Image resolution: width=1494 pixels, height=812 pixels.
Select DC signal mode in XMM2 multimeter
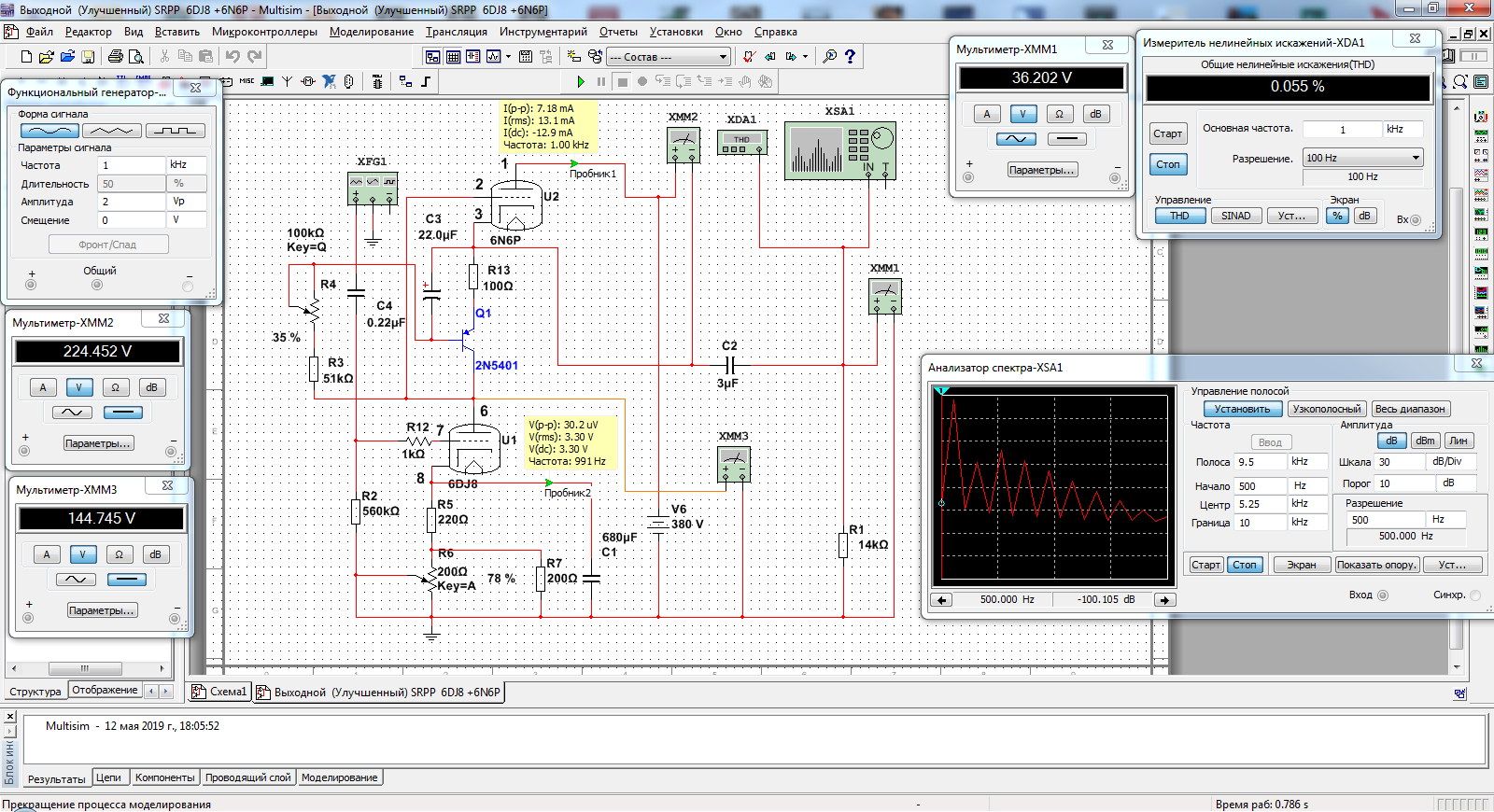coord(122,413)
